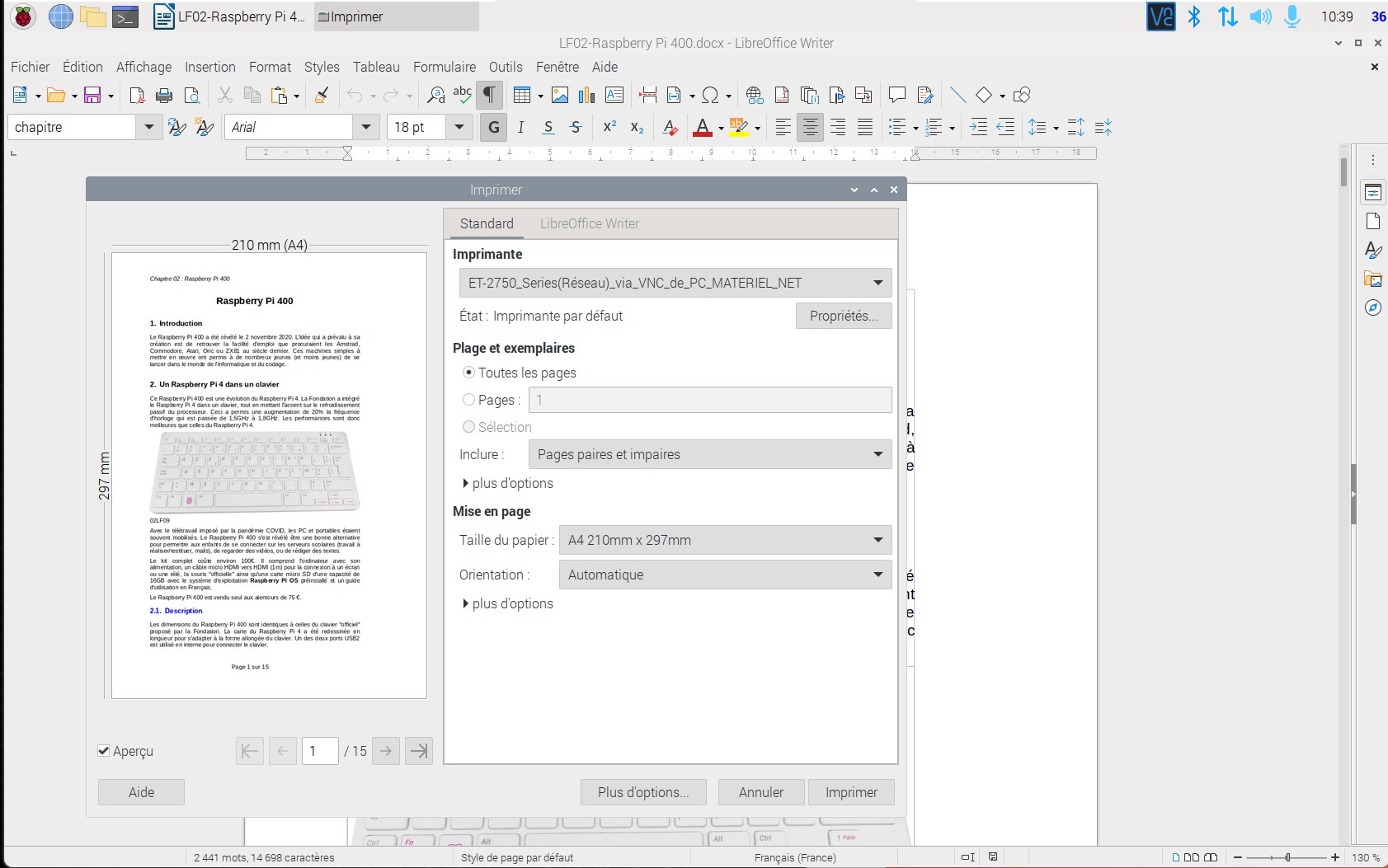Image resolution: width=1388 pixels, height=868 pixels.
Task: Click the highlighting color yellow swatch
Action: [739, 127]
